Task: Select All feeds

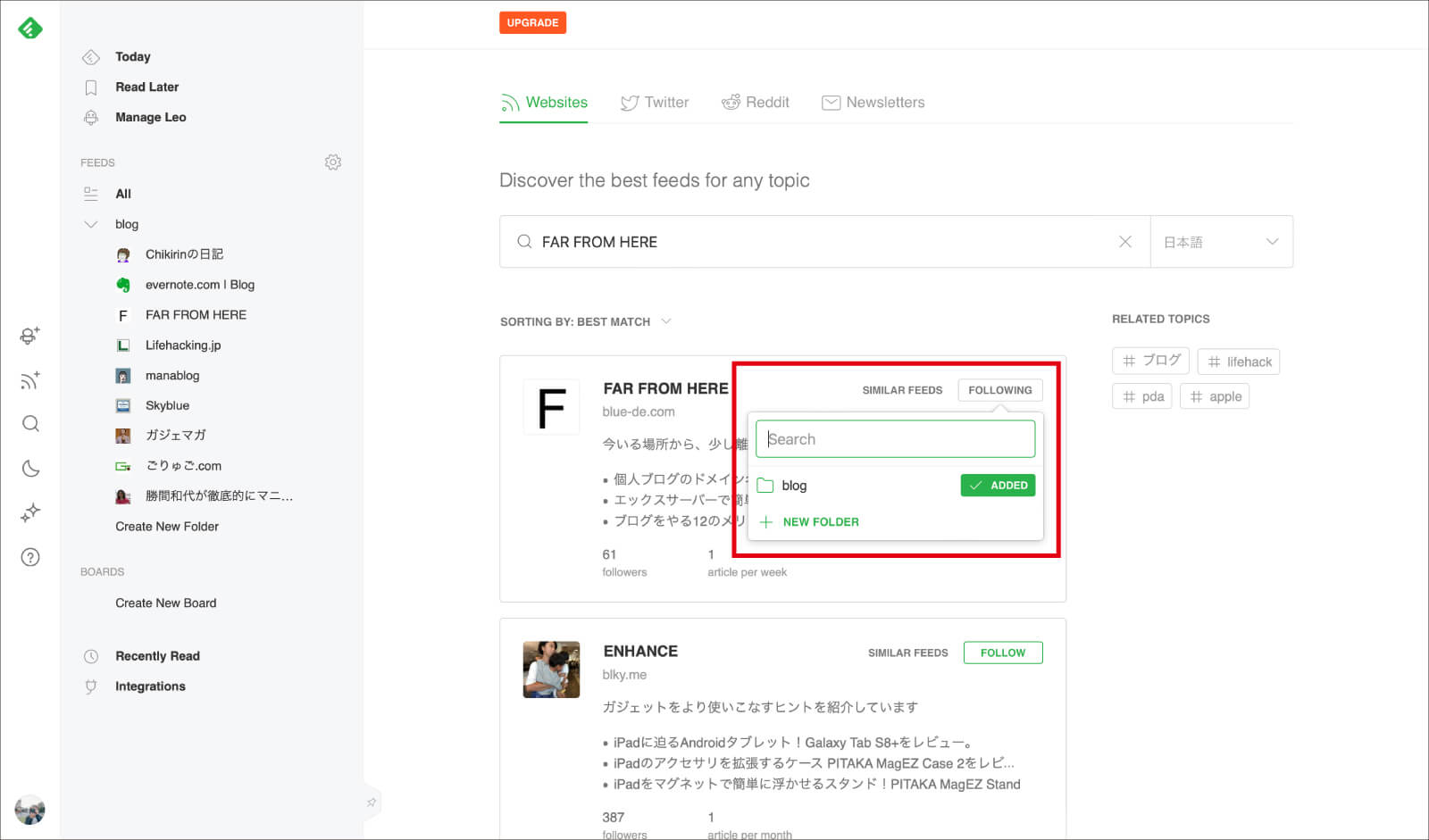Action: pos(123,194)
